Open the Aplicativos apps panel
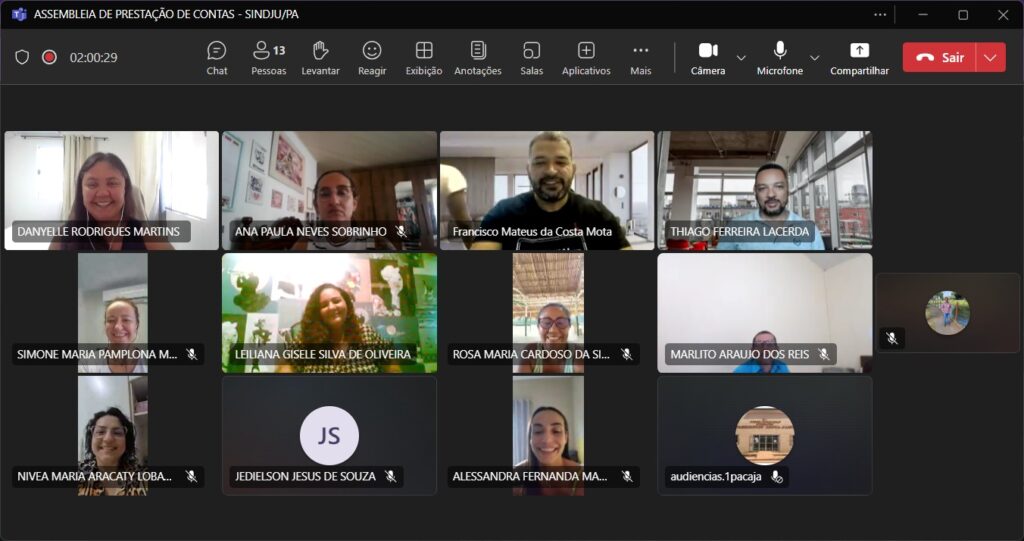1024x541 pixels. click(x=586, y=57)
